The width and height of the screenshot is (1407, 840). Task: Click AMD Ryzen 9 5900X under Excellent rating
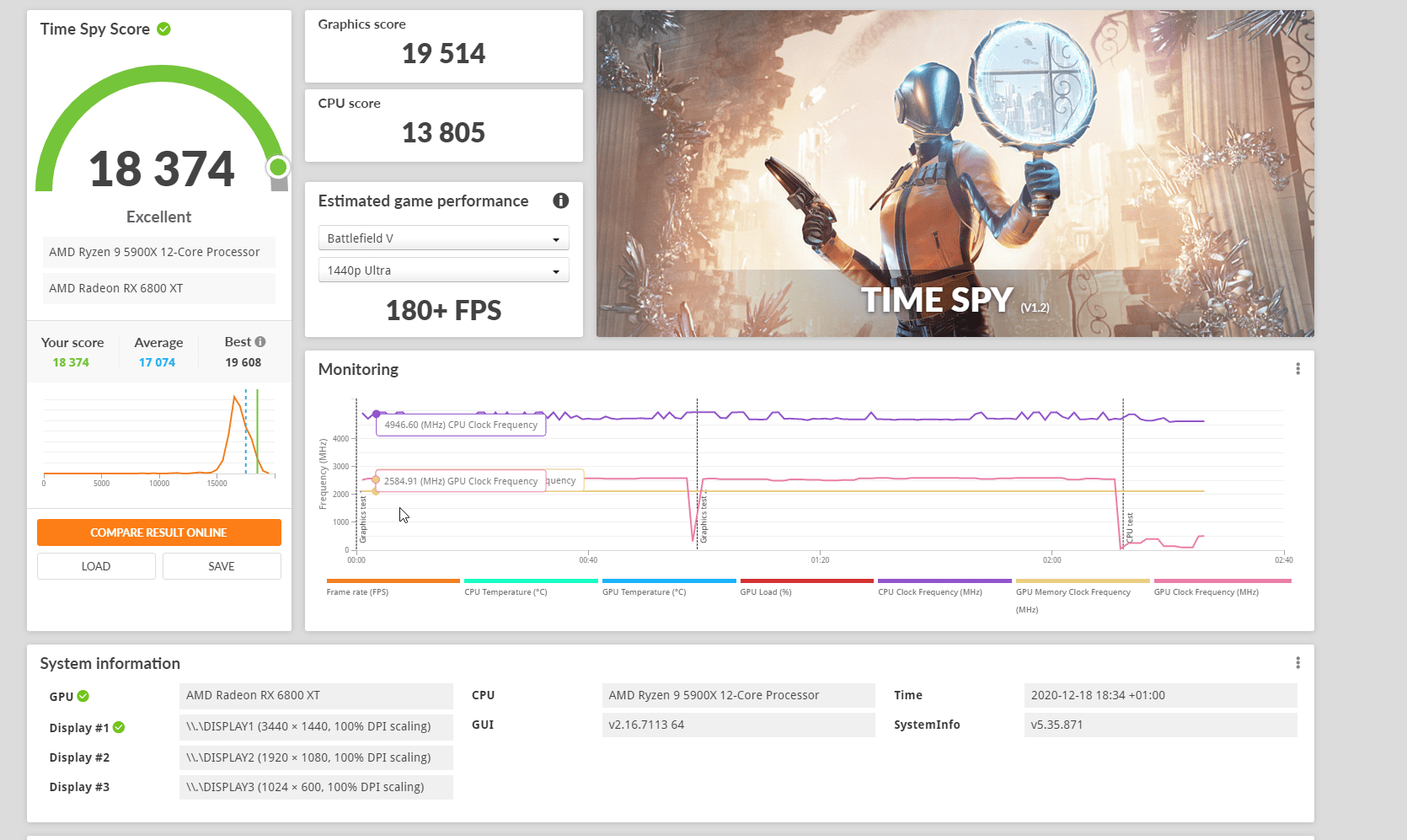click(x=158, y=252)
